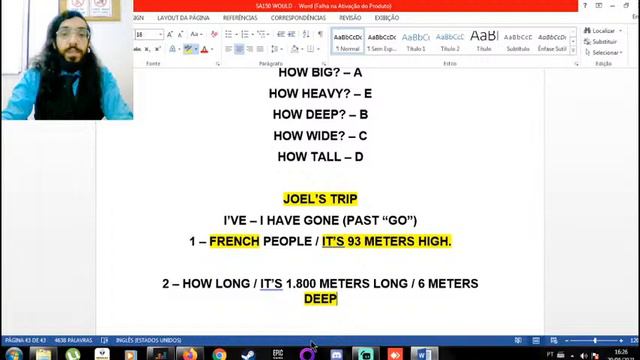640x360 pixels.
Task: Open font color dropdown arrow
Action: 212,49
